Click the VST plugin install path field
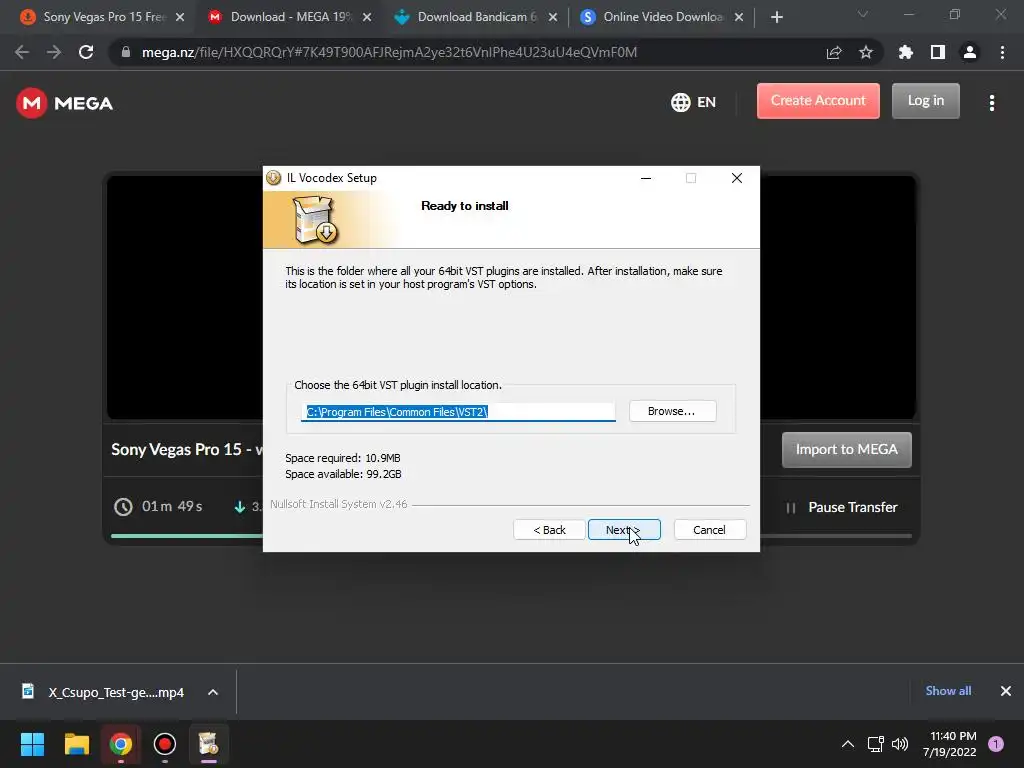Image resolution: width=1024 pixels, height=768 pixels. (x=458, y=411)
